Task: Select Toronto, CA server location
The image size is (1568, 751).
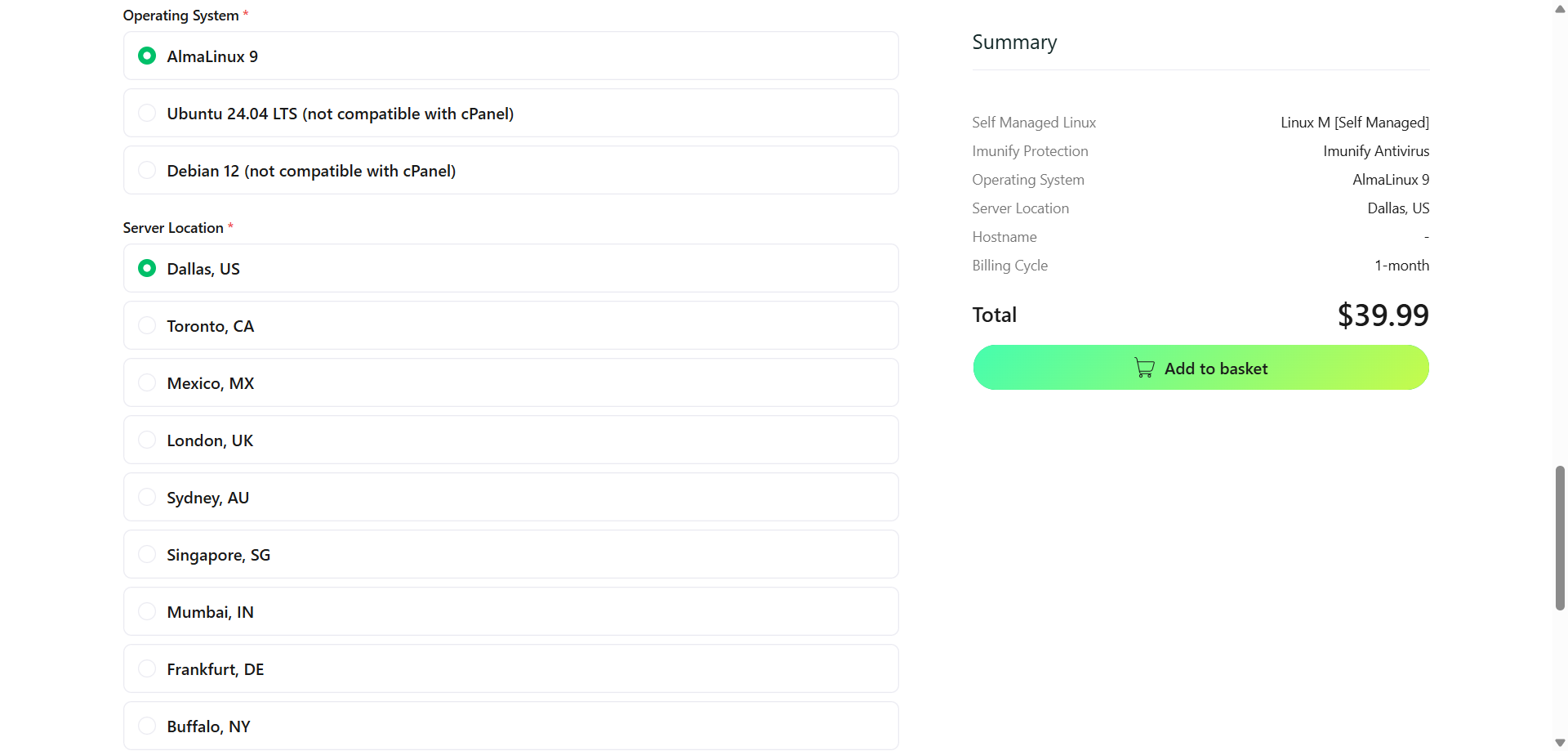Action: click(510, 325)
